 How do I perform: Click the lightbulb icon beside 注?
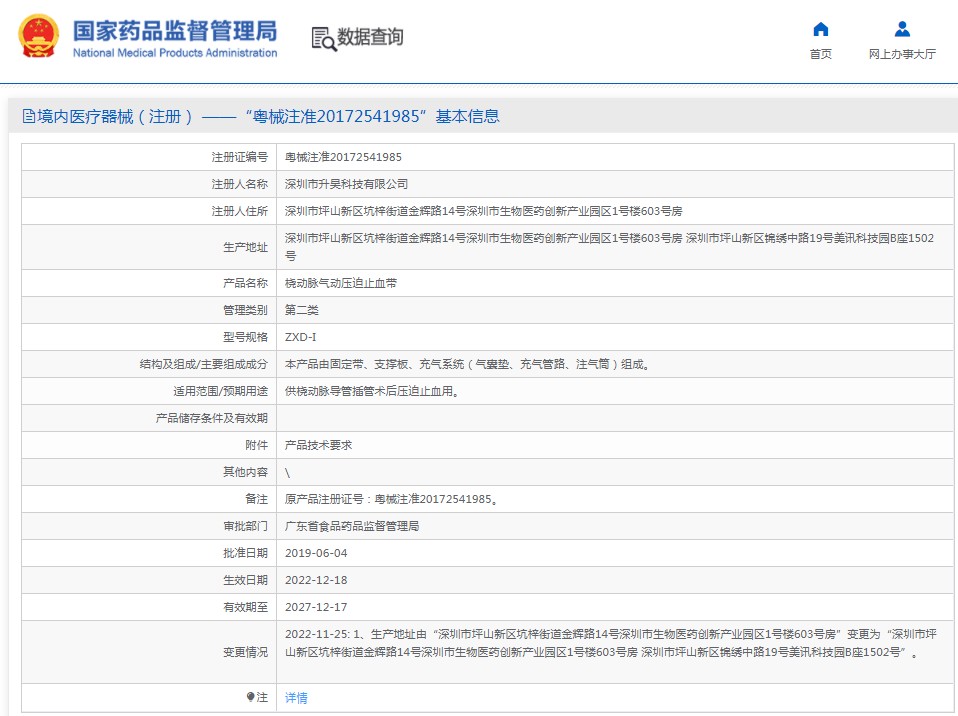(x=250, y=697)
